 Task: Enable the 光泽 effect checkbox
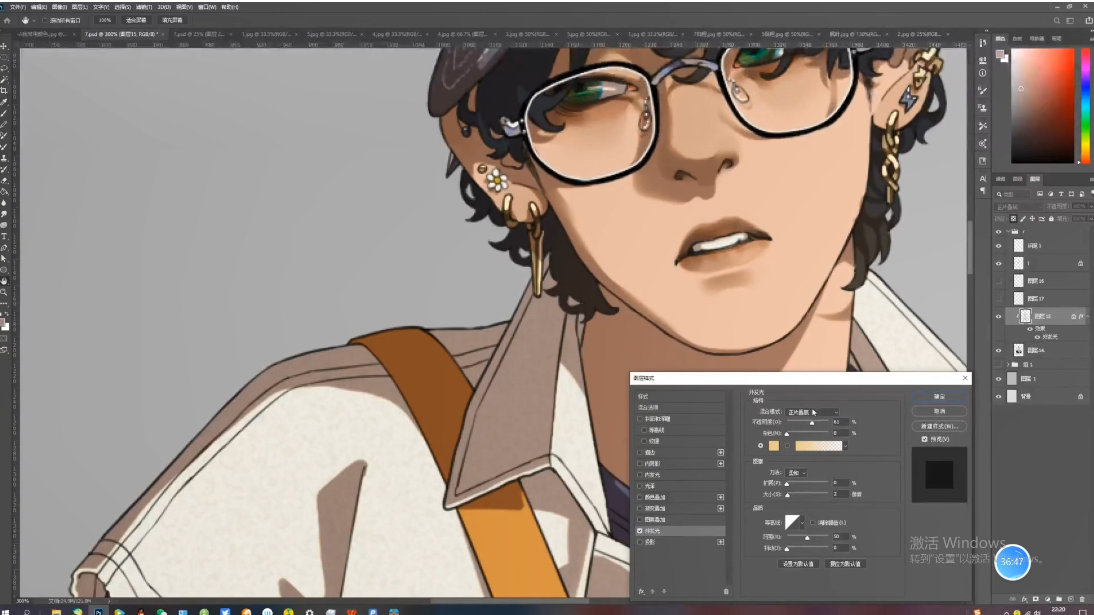(640, 486)
